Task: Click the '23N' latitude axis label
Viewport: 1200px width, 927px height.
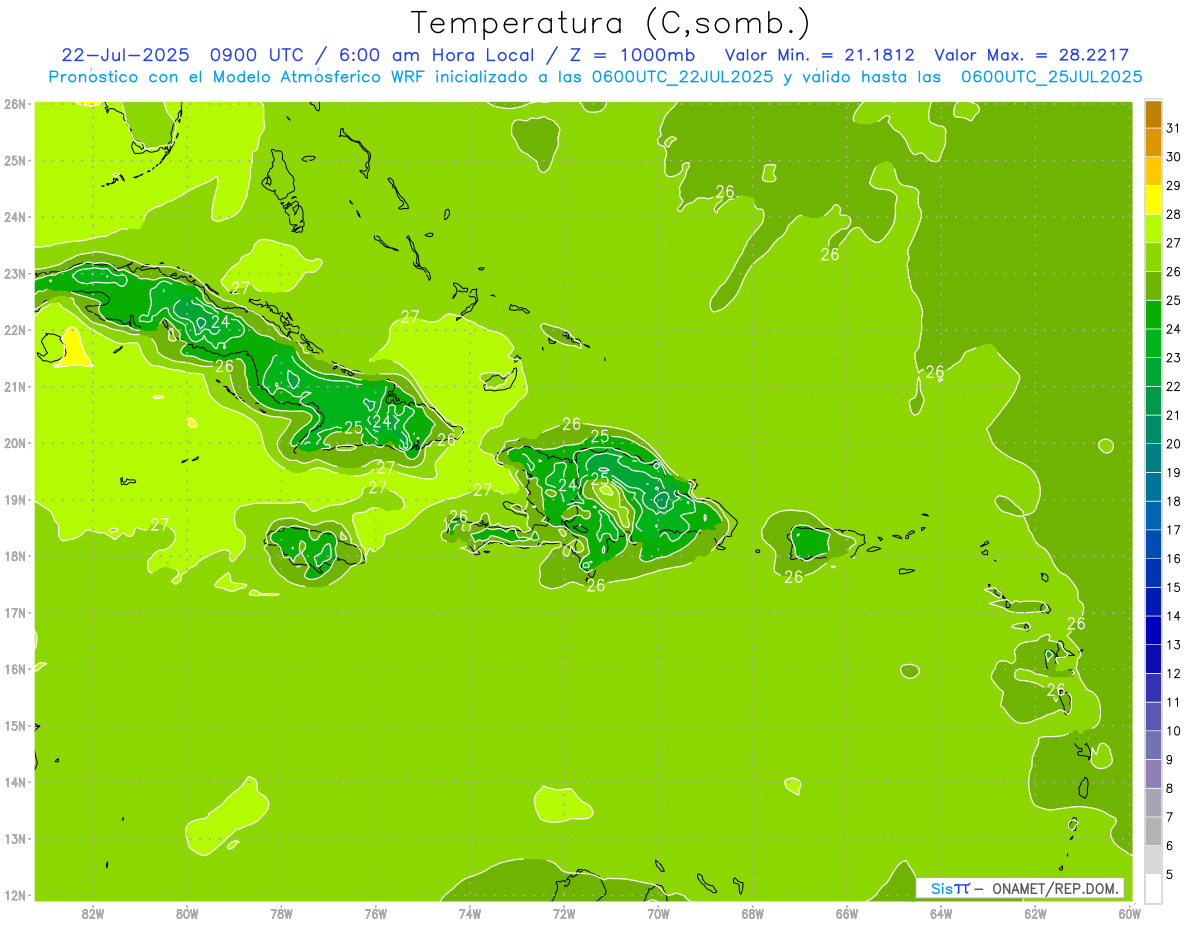Action: 15,273
